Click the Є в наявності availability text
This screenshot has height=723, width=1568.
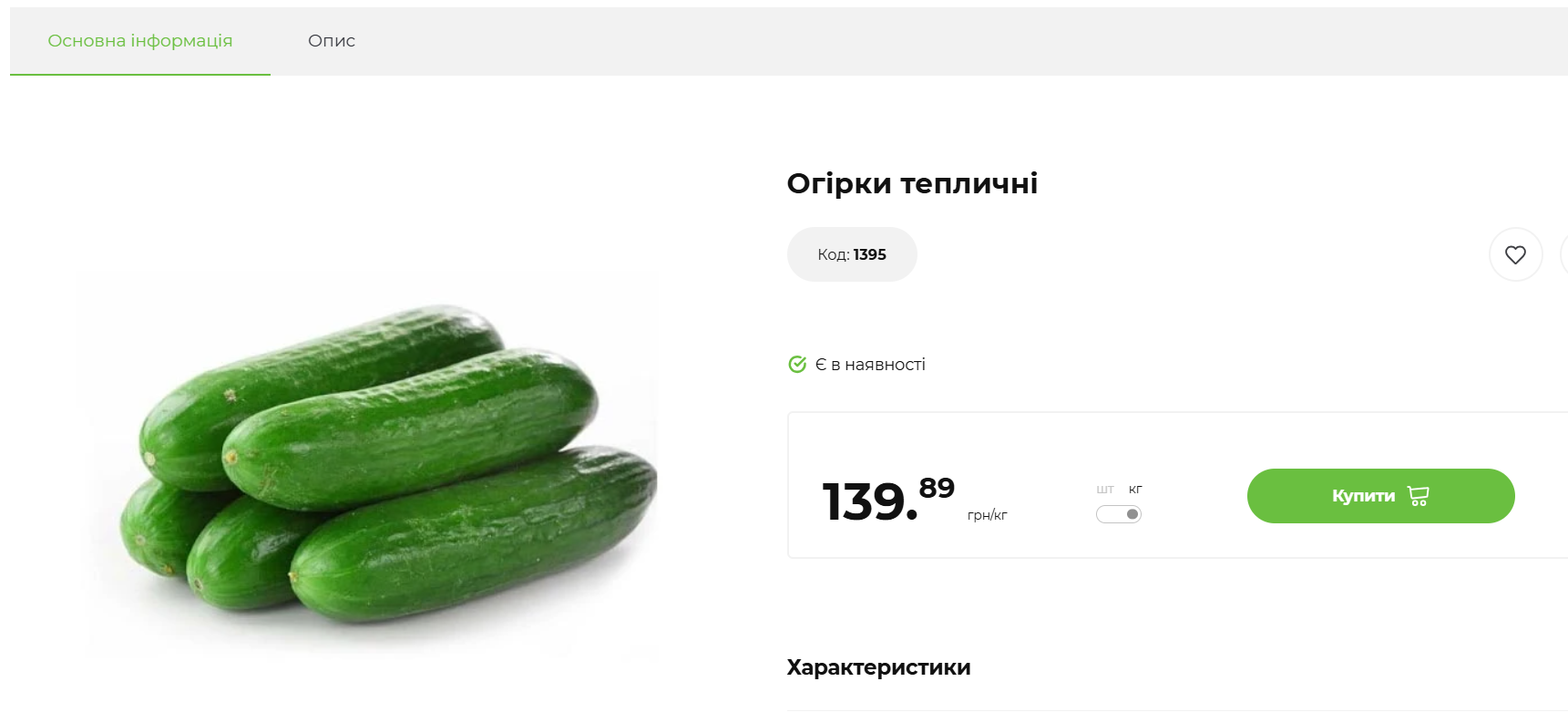869,364
